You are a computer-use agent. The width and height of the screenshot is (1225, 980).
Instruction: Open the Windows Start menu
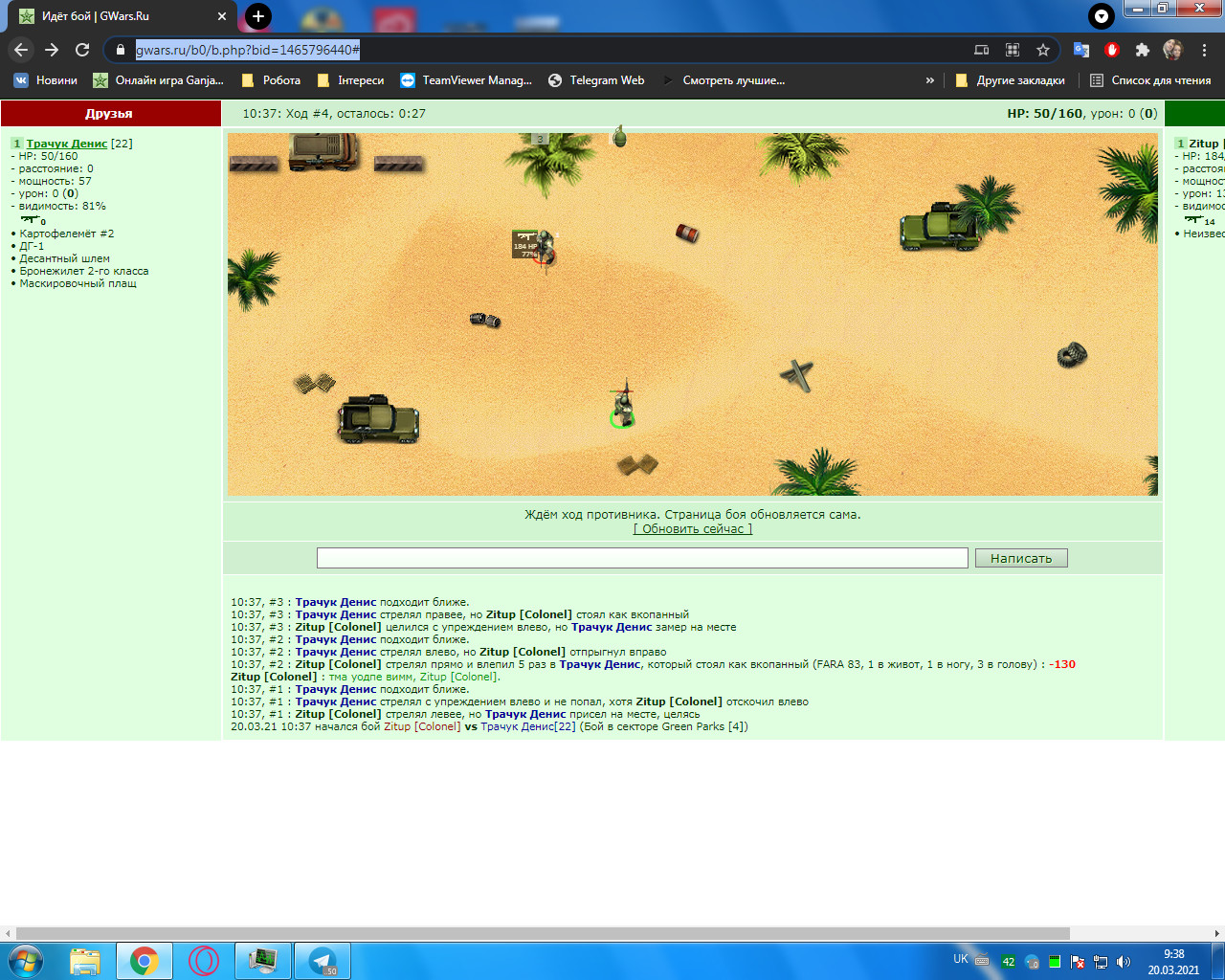point(25,961)
